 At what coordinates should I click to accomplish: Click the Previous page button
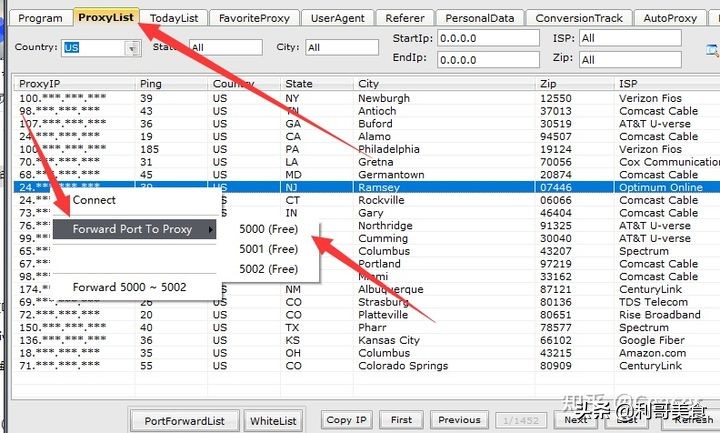[459, 420]
